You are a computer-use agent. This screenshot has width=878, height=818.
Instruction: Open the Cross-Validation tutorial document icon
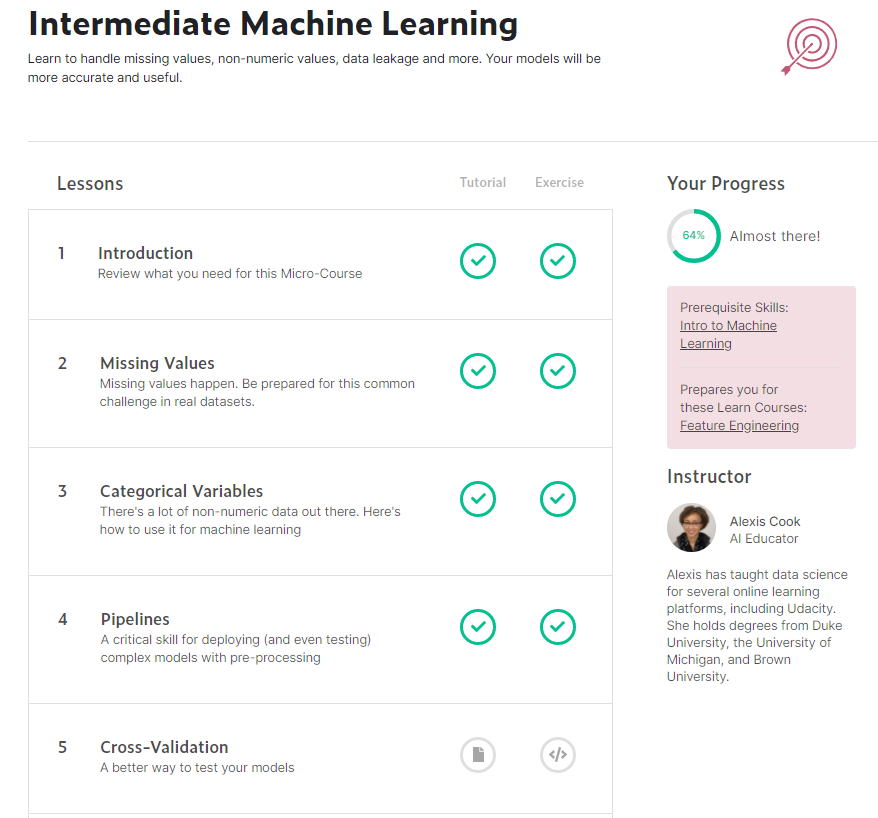478,755
